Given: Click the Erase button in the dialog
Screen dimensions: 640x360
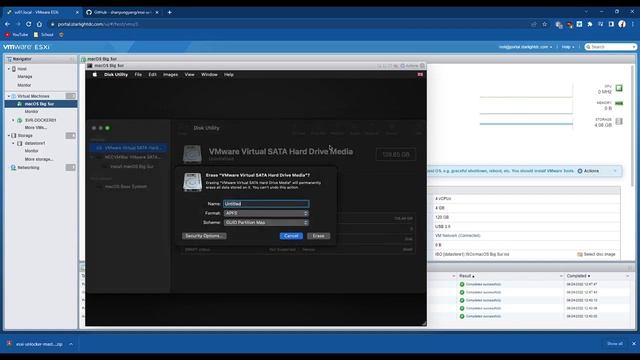Looking at the screenshot, I should 318,236.
